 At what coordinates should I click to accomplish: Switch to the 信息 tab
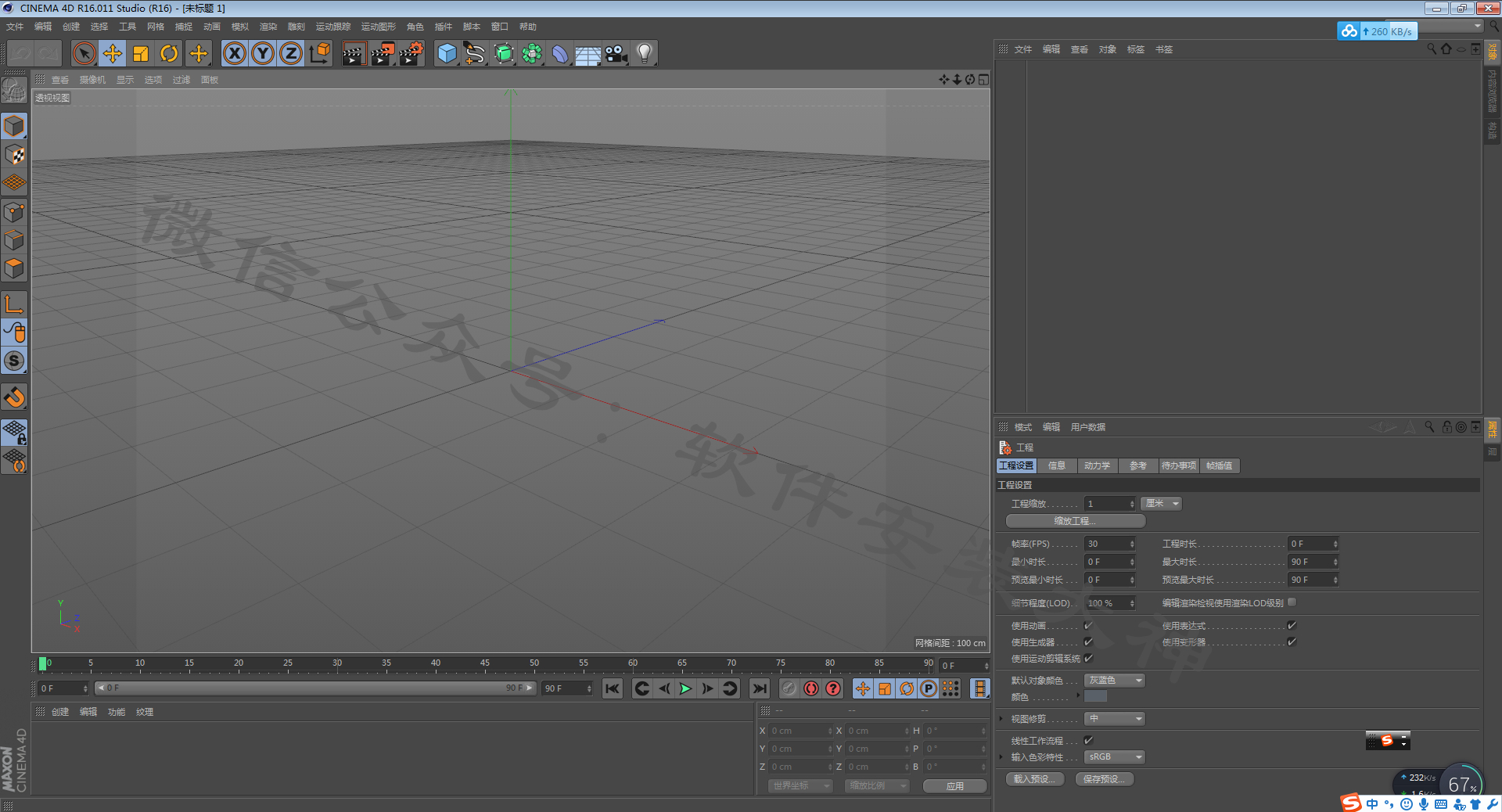1057,465
